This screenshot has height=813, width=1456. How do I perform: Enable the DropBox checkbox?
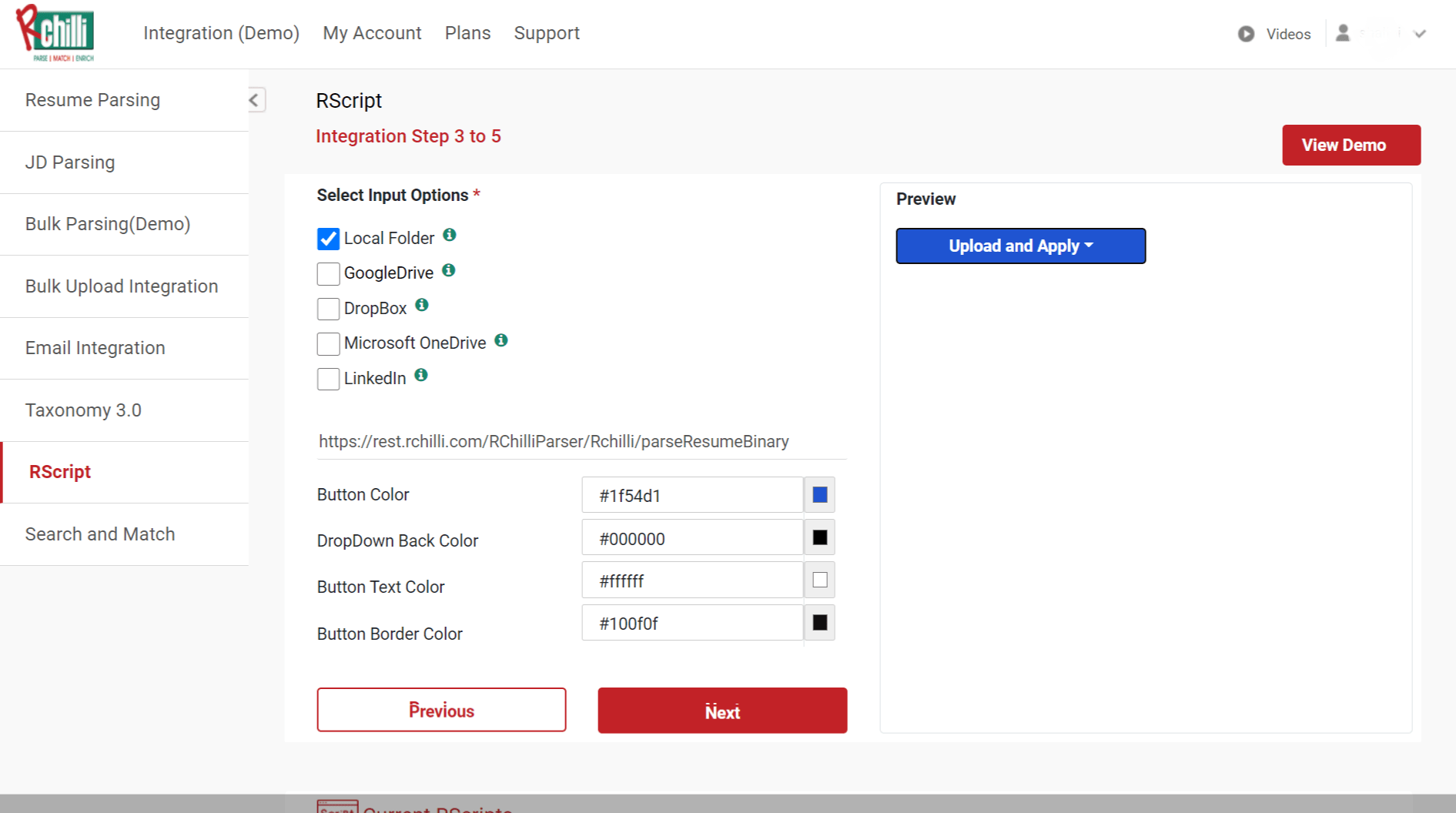point(328,309)
